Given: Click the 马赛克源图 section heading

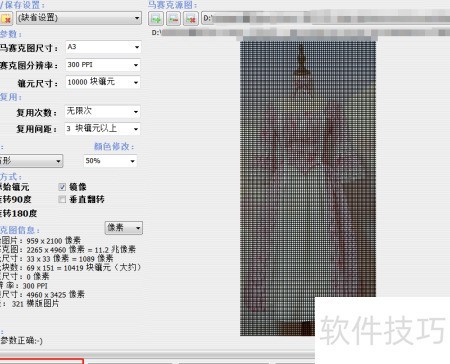Looking at the screenshot, I should pos(173,5).
